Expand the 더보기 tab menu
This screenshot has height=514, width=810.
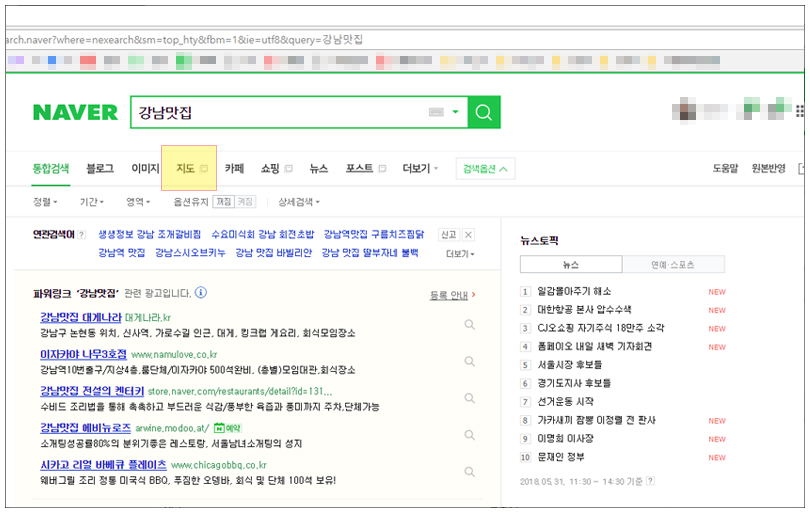420,168
